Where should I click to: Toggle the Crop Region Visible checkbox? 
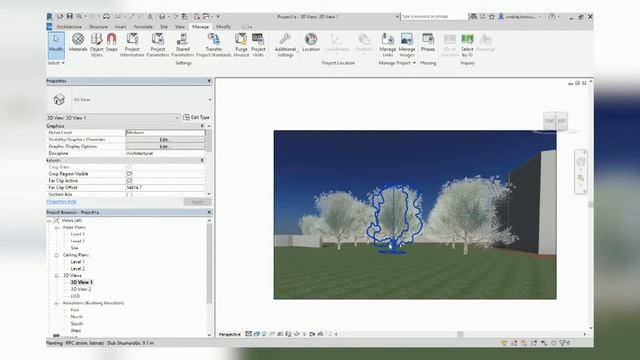click(x=129, y=173)
